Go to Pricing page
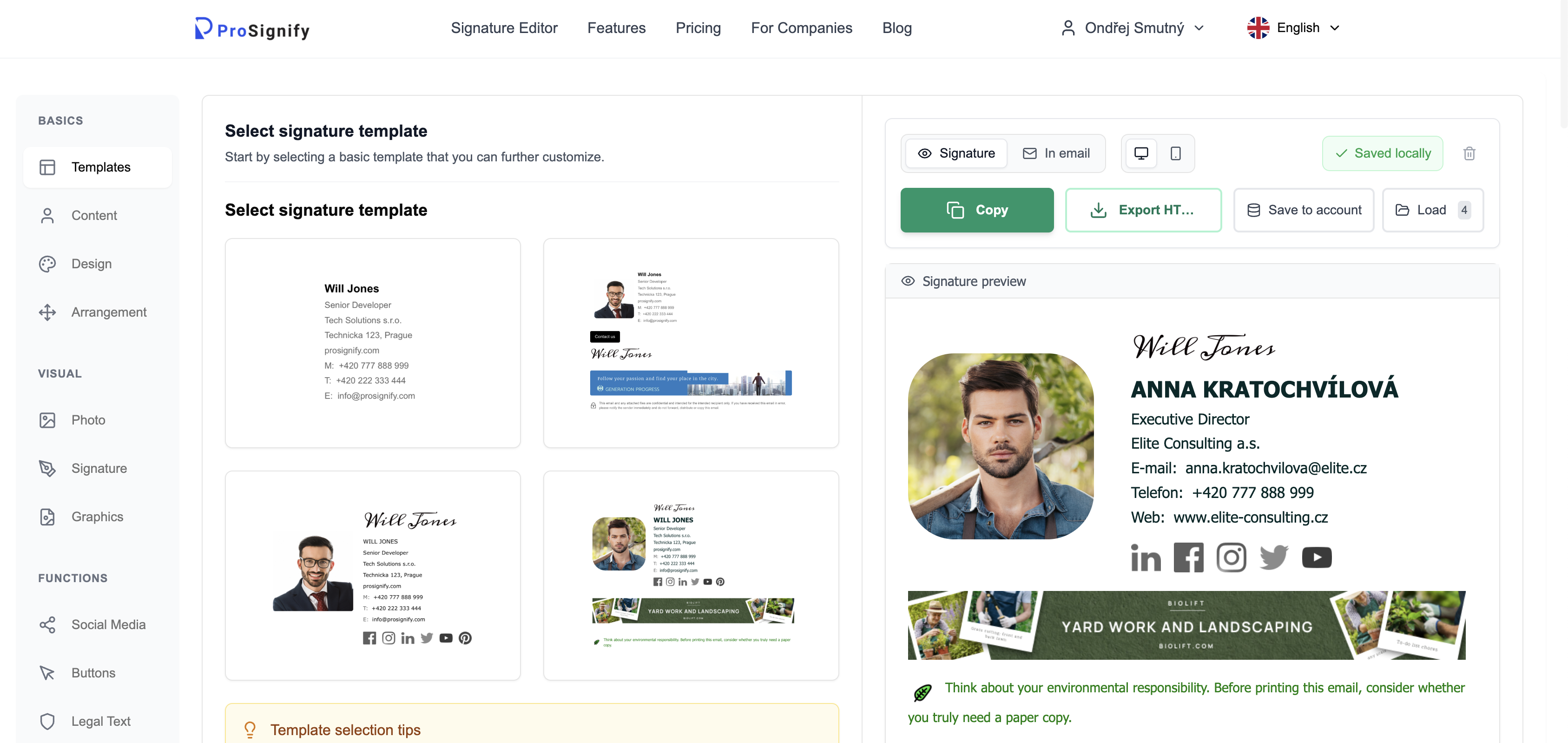Image resolution: width=1568 pixels, height=743 pixels. 698,28
